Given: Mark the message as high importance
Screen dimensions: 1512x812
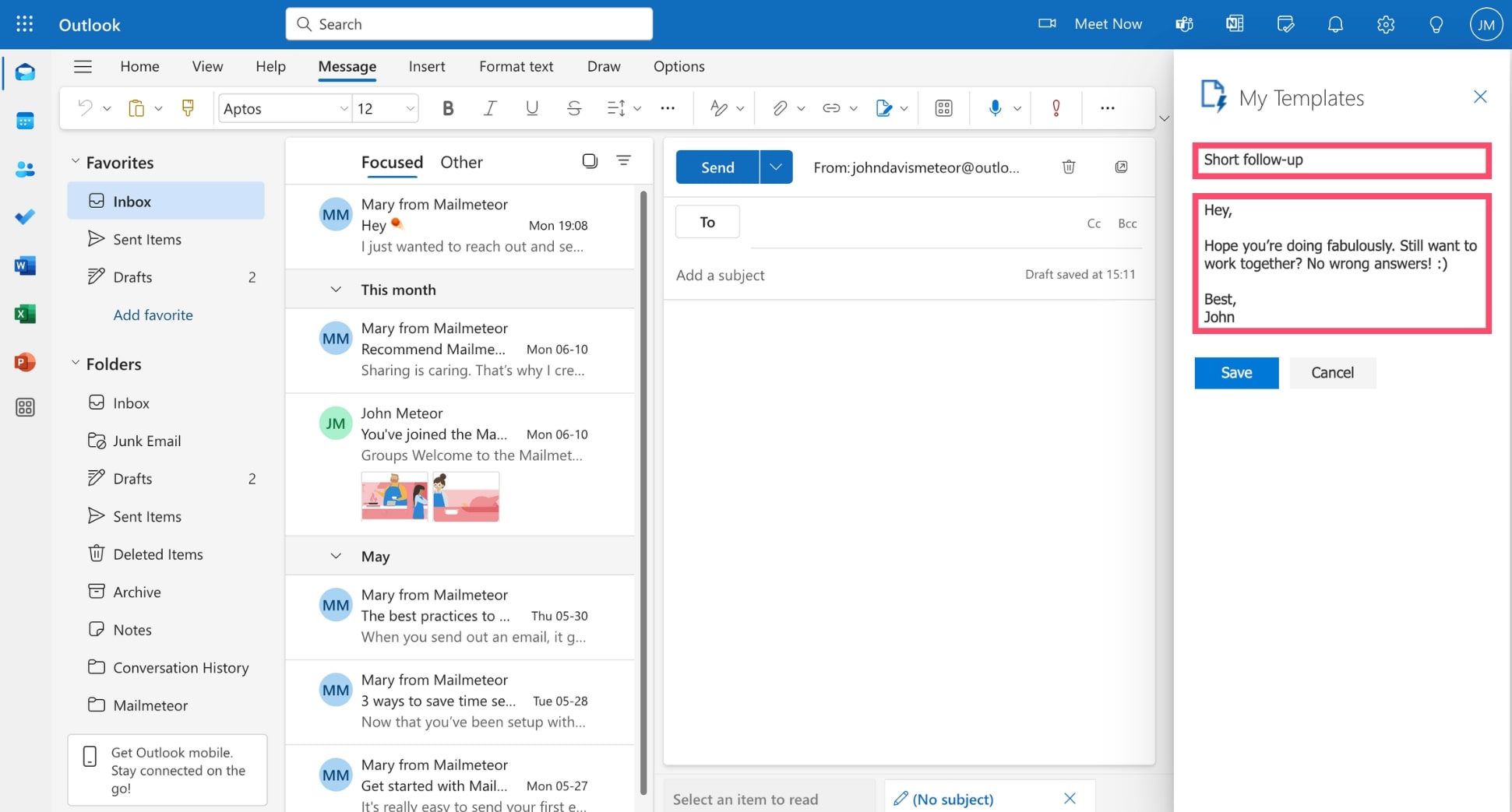Looking at the screenshot, I should (1056, 107).
